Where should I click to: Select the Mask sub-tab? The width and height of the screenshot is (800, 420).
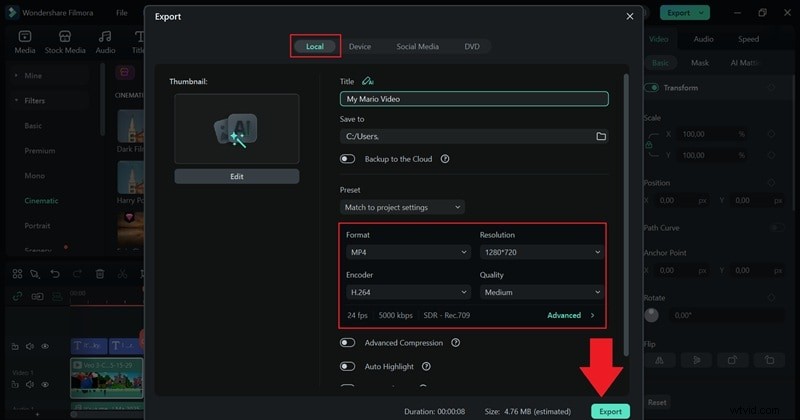click(699, 63)
